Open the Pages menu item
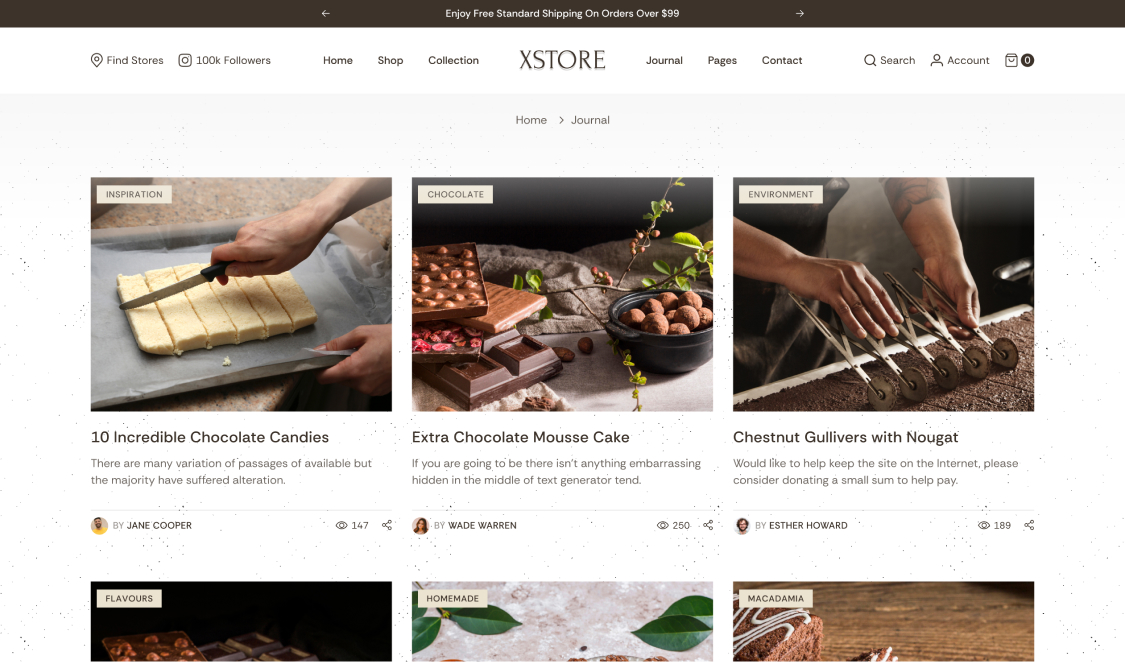The width and height of the screenshot is (1125, 662). click(x=722, y=60)
